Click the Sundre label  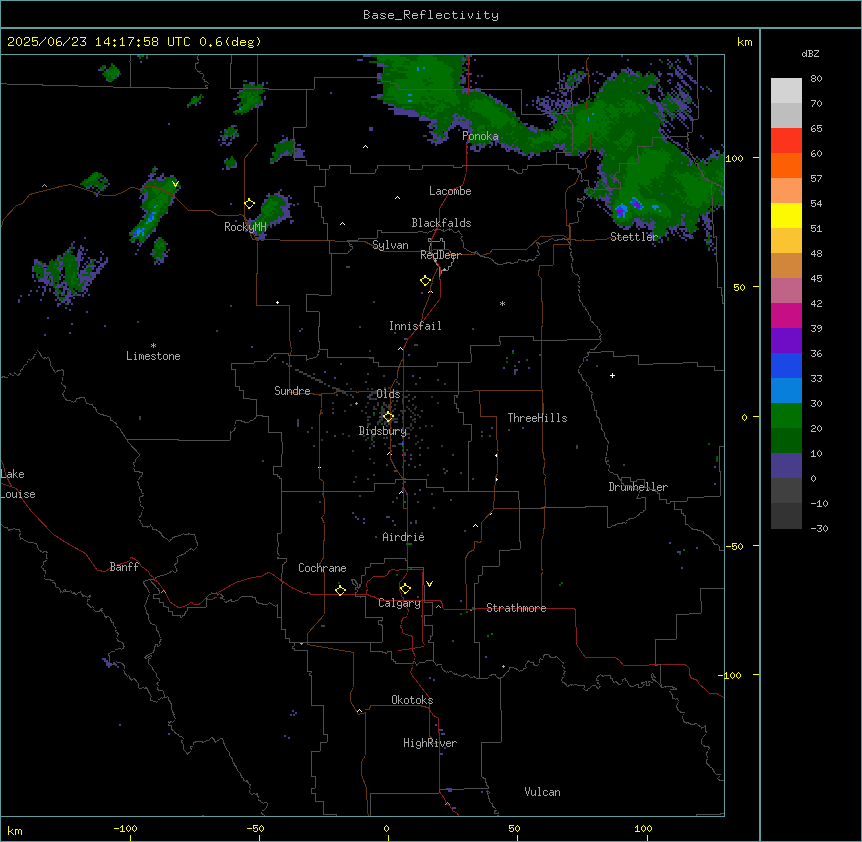click(x=292, y=391)
